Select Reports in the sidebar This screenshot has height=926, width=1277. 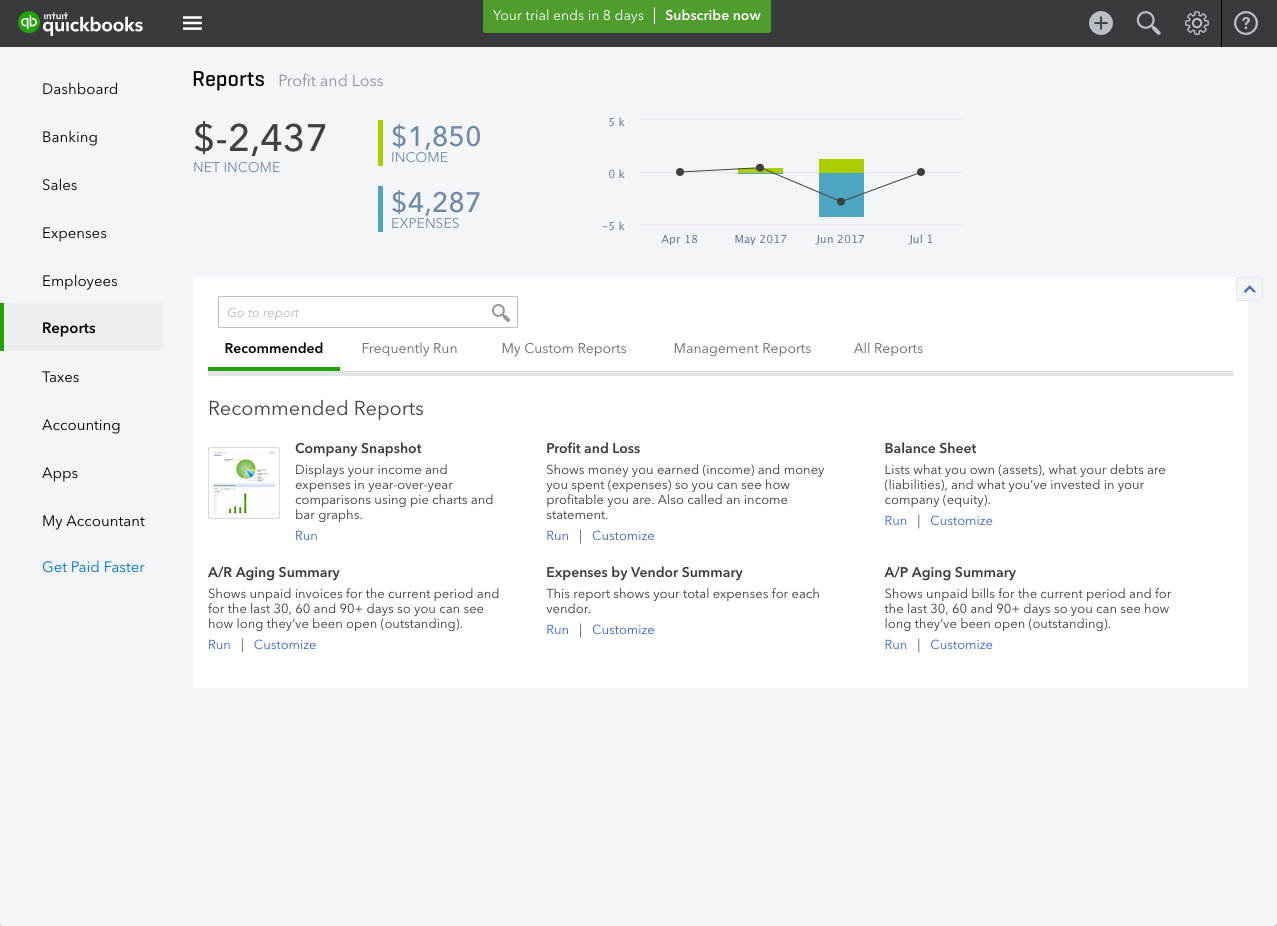pyautogui.click(x=82, y=328)
